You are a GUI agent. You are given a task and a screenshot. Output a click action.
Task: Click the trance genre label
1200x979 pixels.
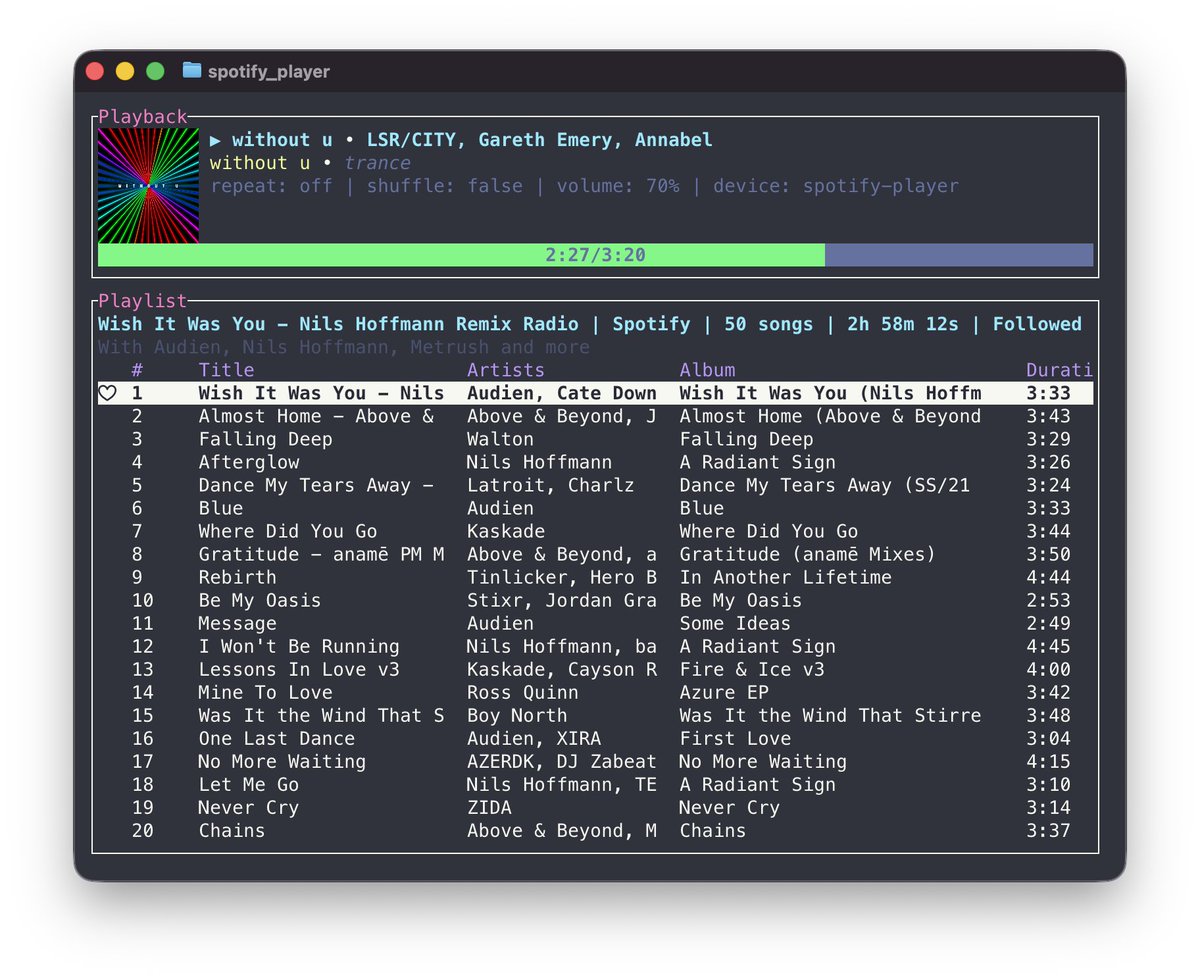tap(377, 163)
